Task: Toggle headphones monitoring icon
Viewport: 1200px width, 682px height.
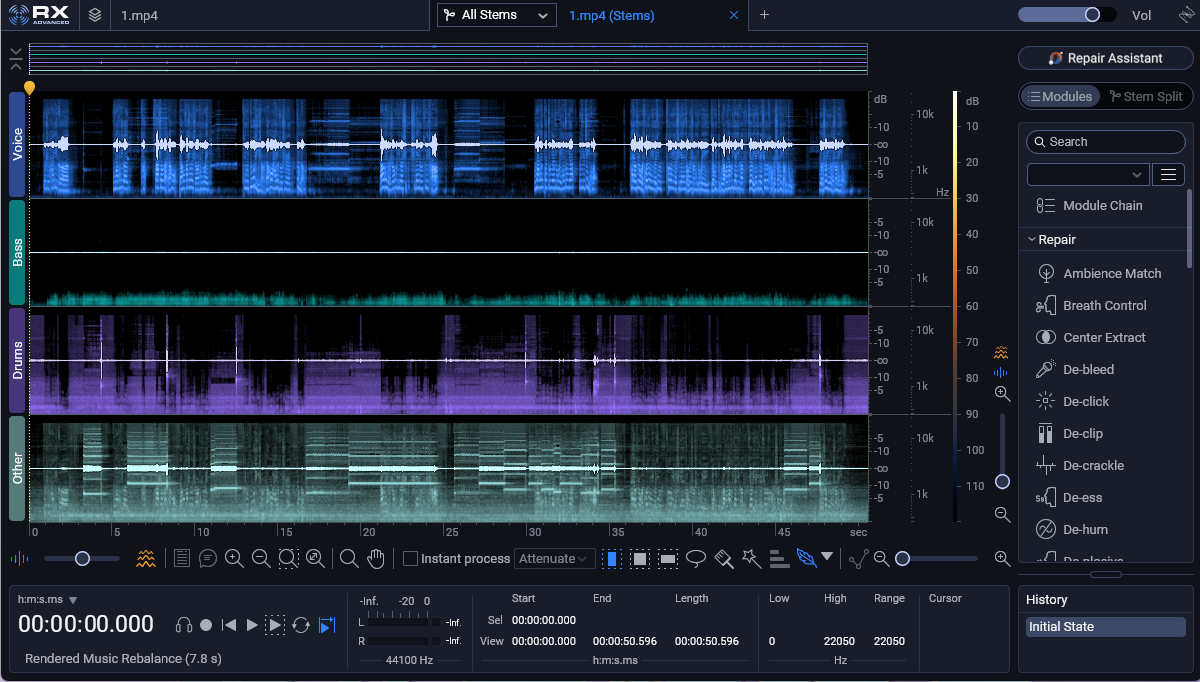Action: (183, 625)
